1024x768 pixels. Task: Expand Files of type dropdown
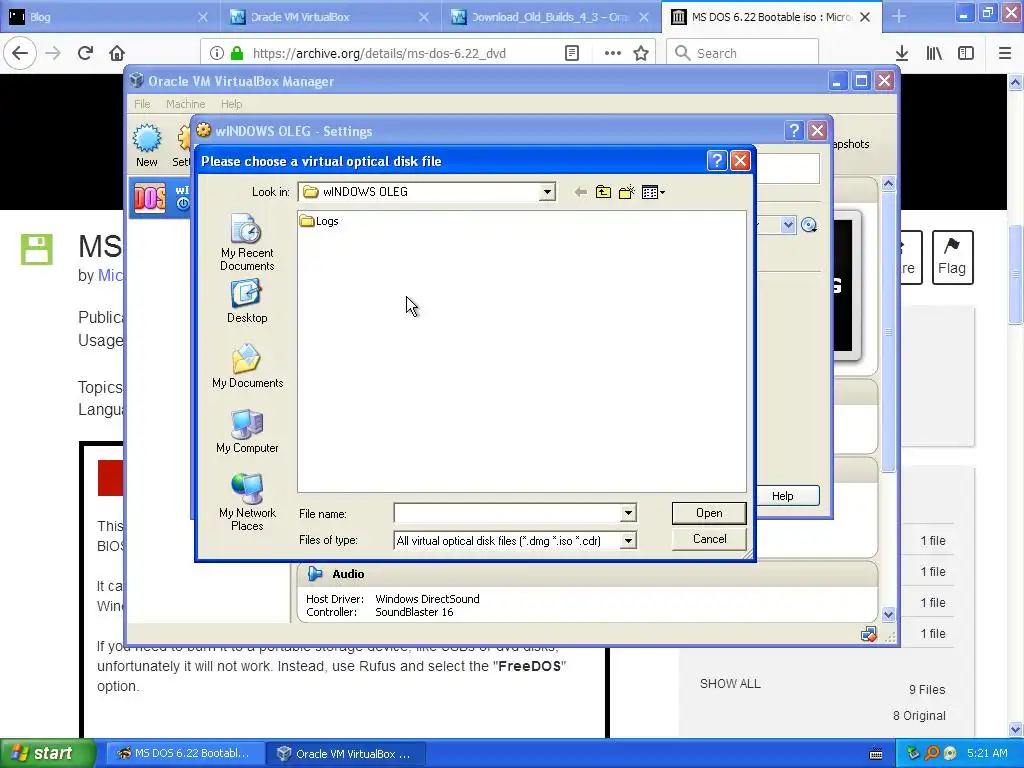point(628,541)
